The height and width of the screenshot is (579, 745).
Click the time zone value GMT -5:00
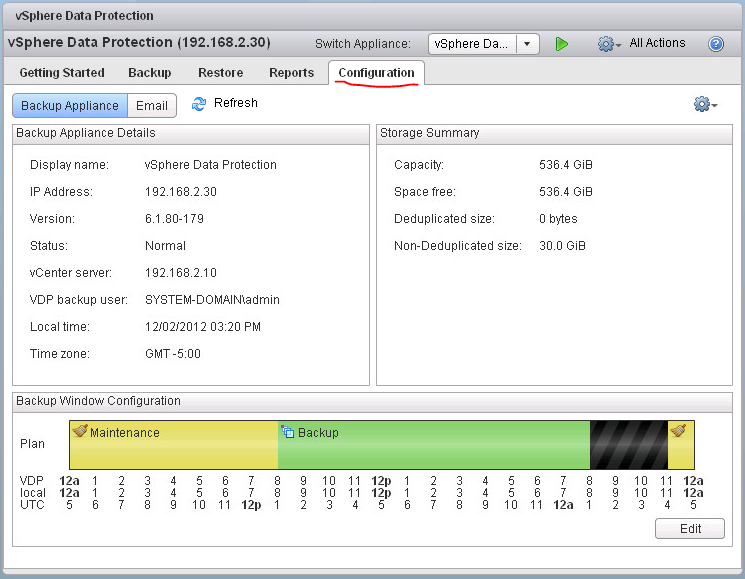click(172, 354)
